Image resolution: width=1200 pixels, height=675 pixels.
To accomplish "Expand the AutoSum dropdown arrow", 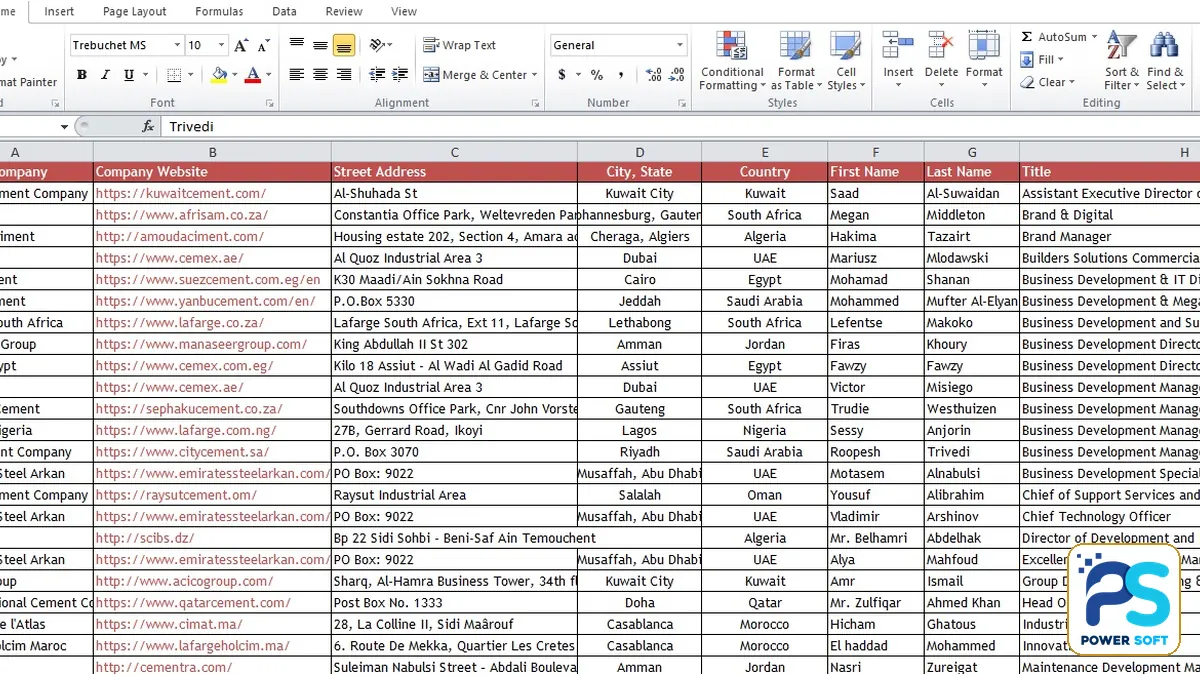I will pyautogui.click(x=1094, y=37).
